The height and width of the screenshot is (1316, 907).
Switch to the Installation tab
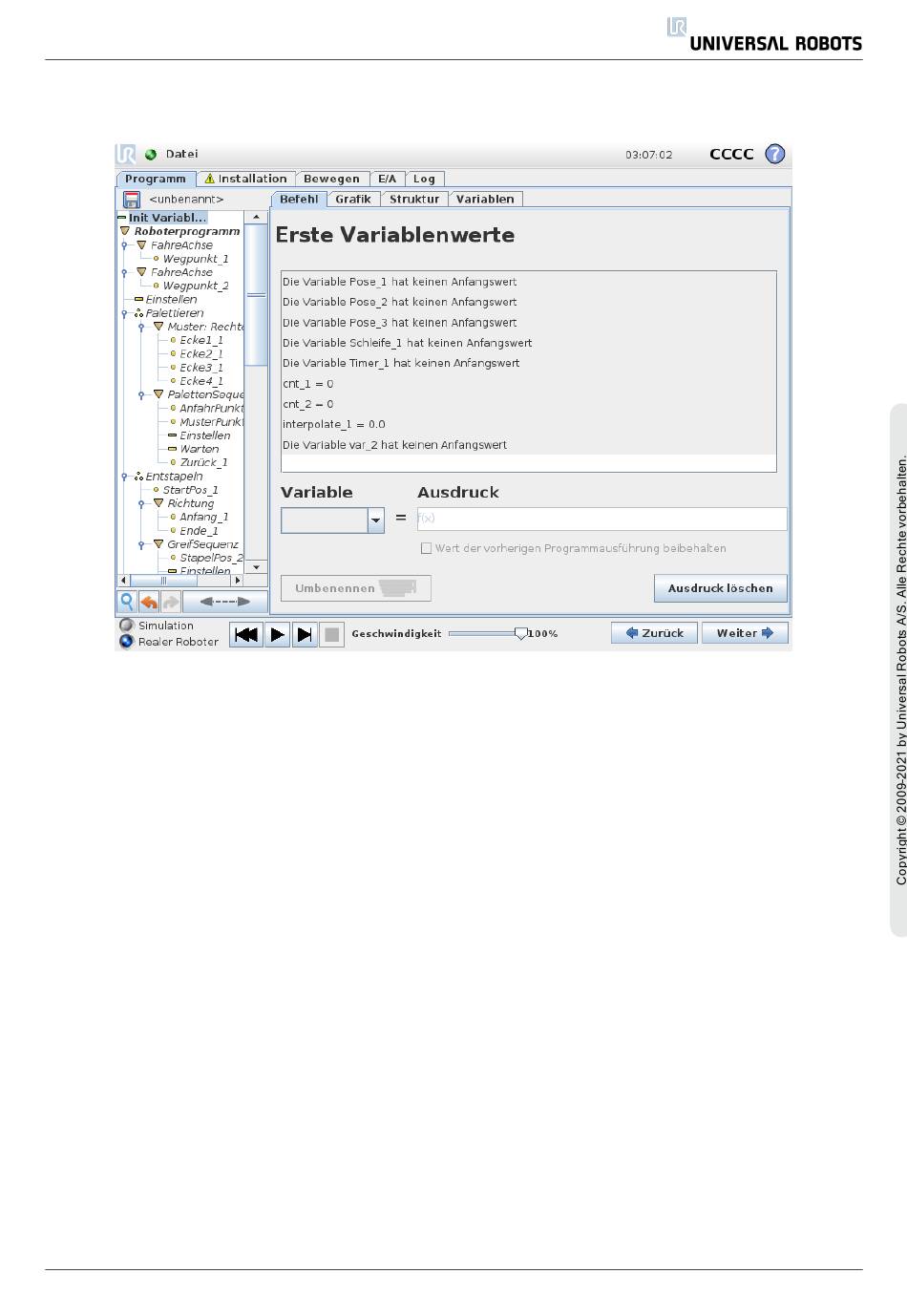245,179
